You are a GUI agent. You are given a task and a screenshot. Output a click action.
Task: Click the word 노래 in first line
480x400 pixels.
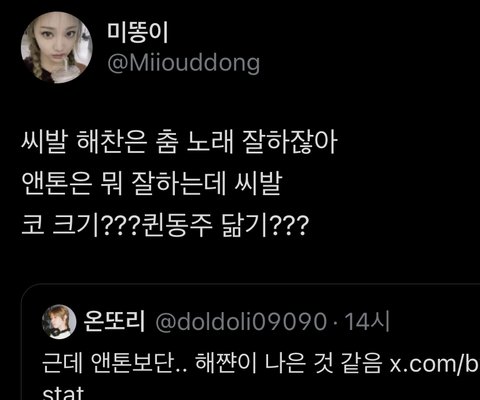210,143
